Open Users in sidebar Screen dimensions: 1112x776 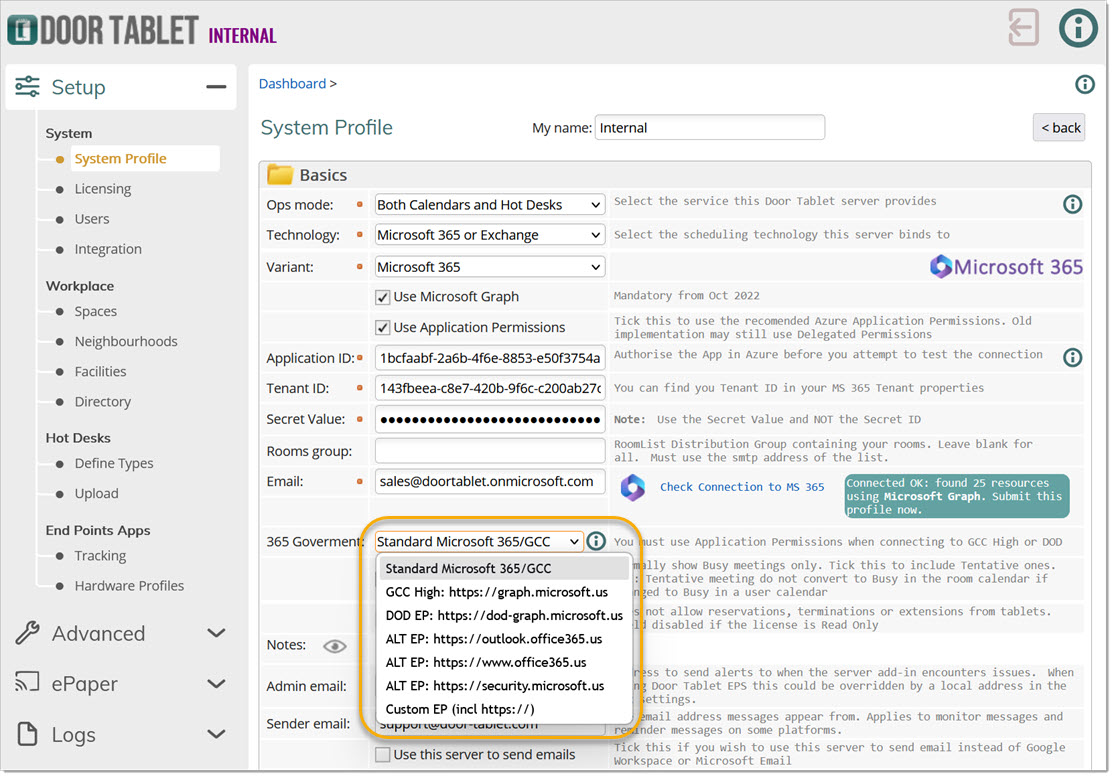coord(91,219)
